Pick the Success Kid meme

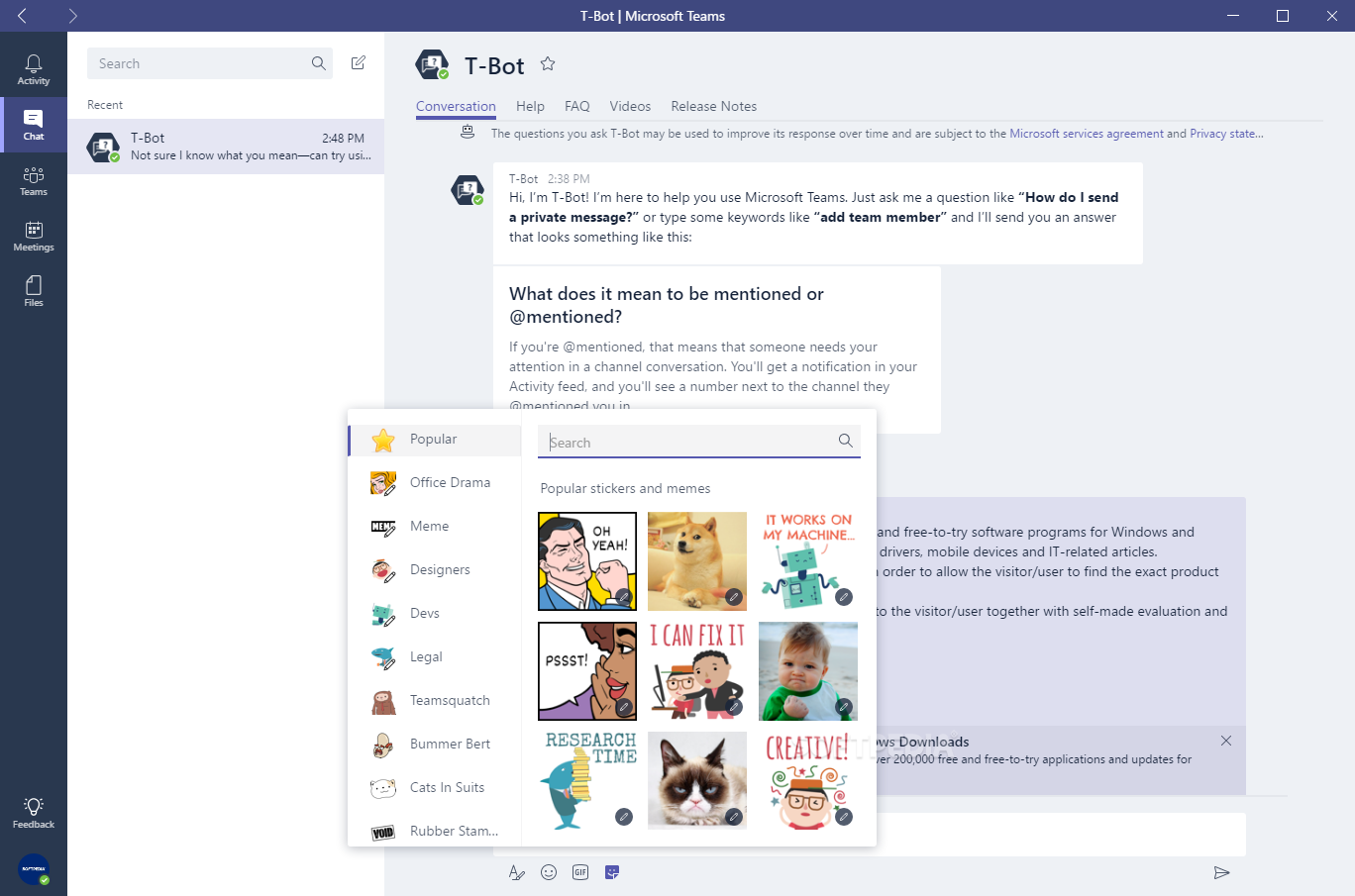click(807, 671)
